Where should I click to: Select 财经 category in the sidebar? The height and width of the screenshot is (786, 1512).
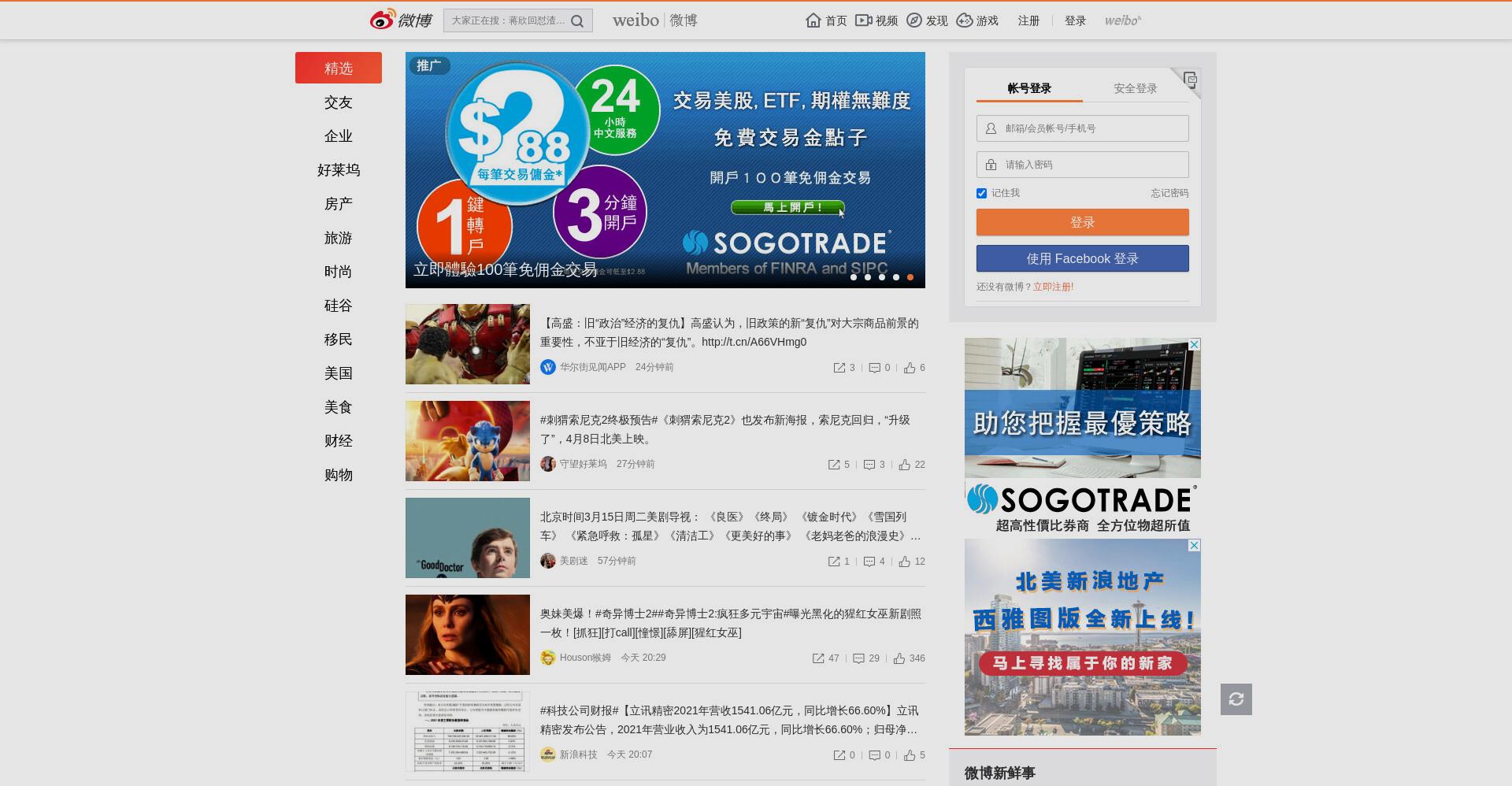[x=339, y=441]
